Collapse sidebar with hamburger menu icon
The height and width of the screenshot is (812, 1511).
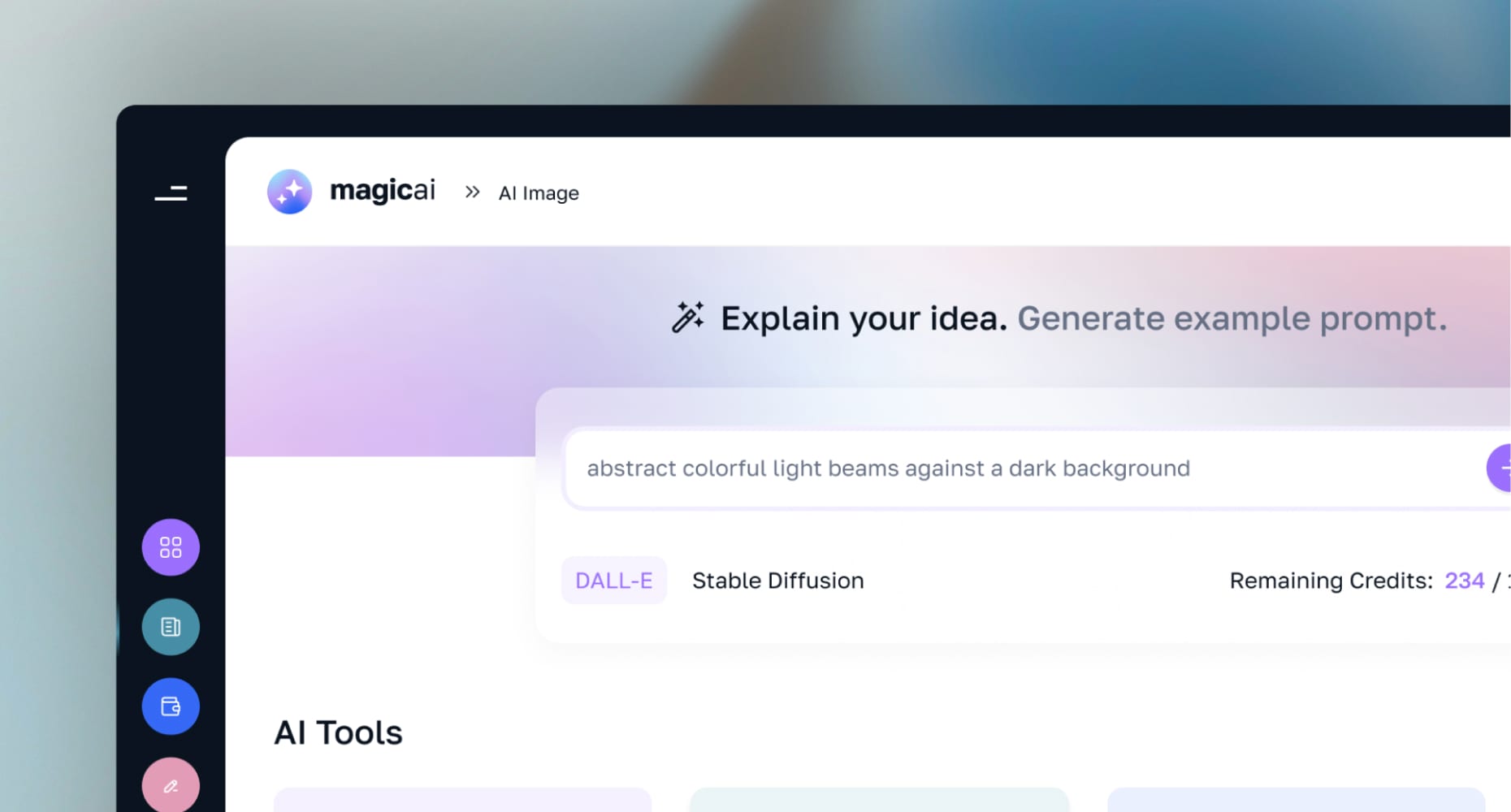coord(171,193)
